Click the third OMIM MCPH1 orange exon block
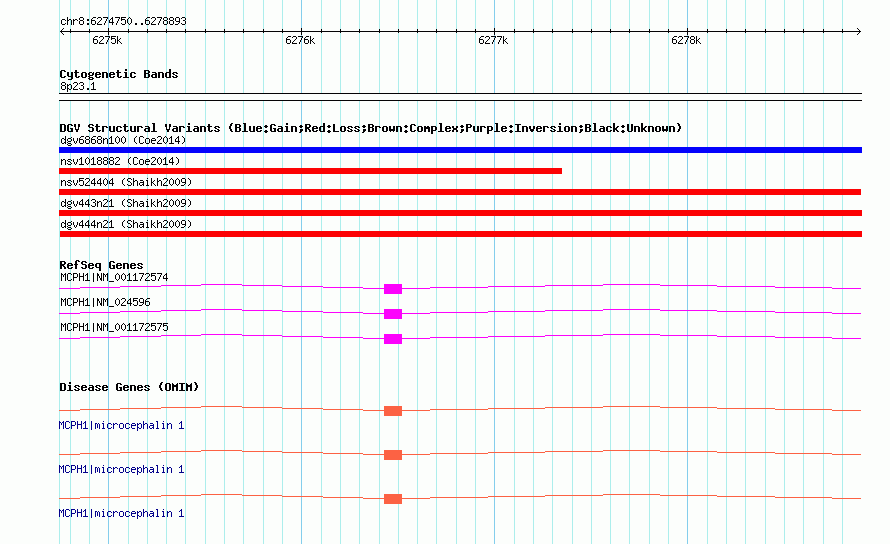Screen dimensions: 890x544 point(393,499)
